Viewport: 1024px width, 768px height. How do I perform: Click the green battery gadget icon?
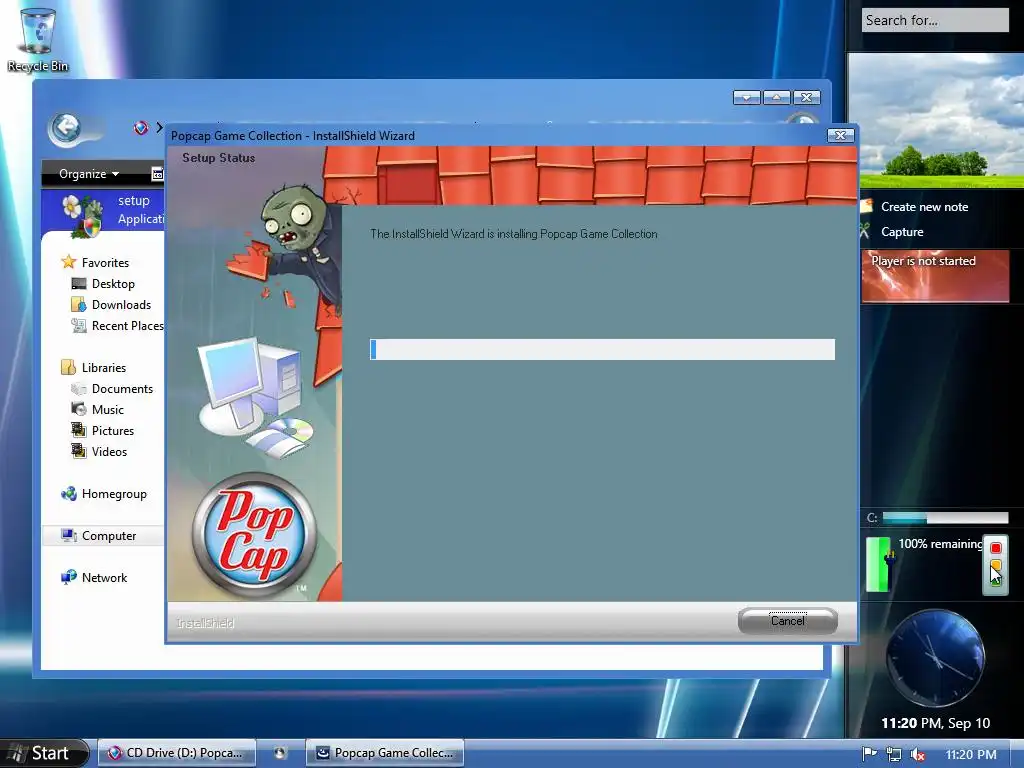878,564
